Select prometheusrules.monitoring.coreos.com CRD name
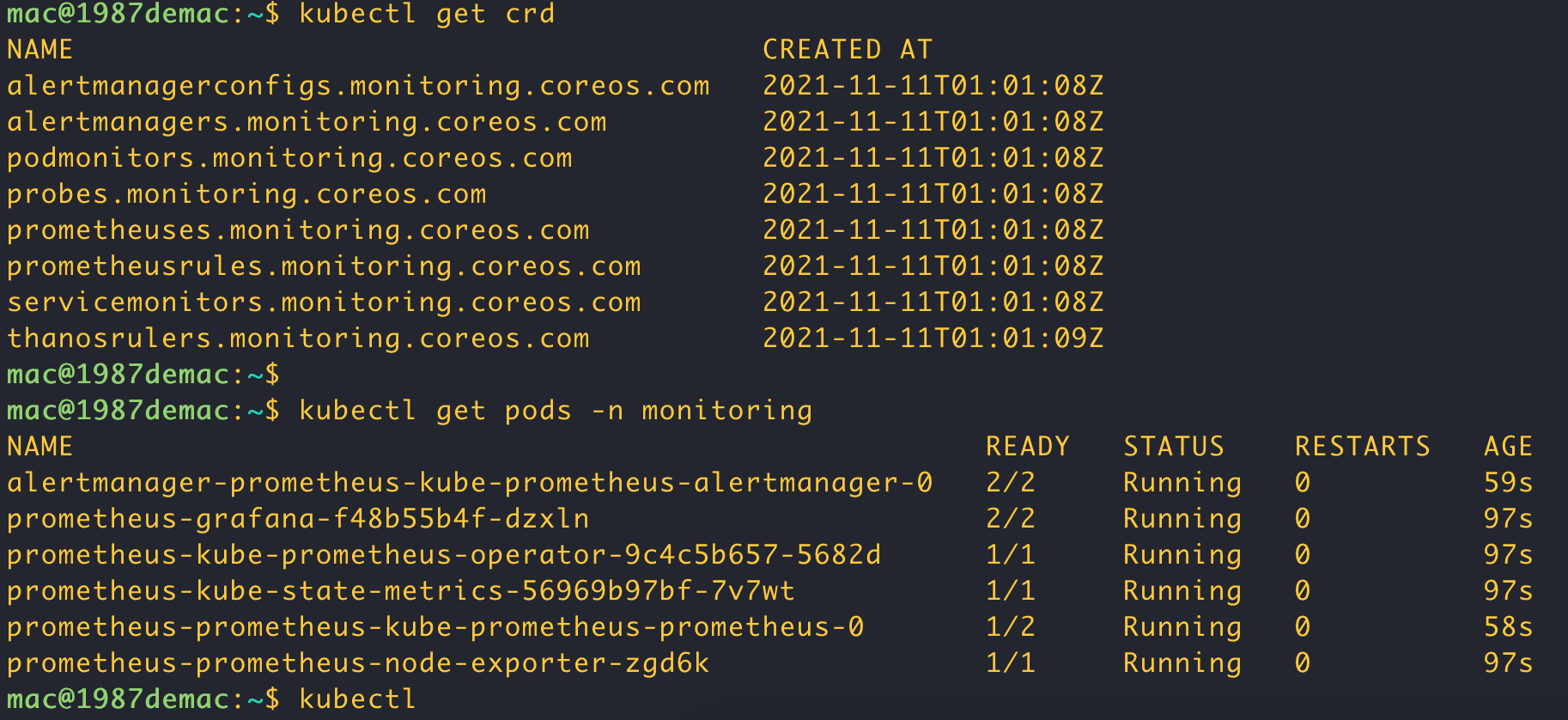 (x=325, y=266)
